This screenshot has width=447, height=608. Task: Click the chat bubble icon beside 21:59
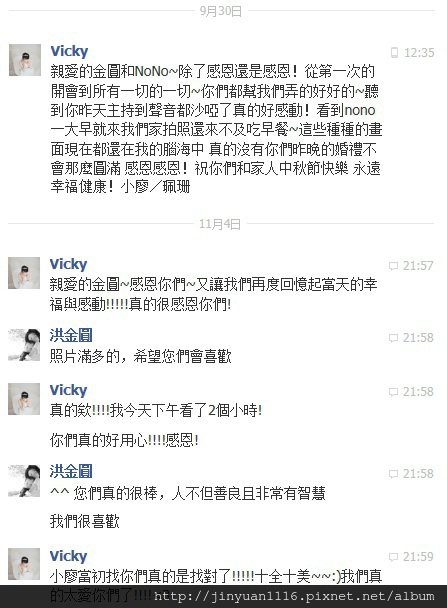tap(393, 557)
